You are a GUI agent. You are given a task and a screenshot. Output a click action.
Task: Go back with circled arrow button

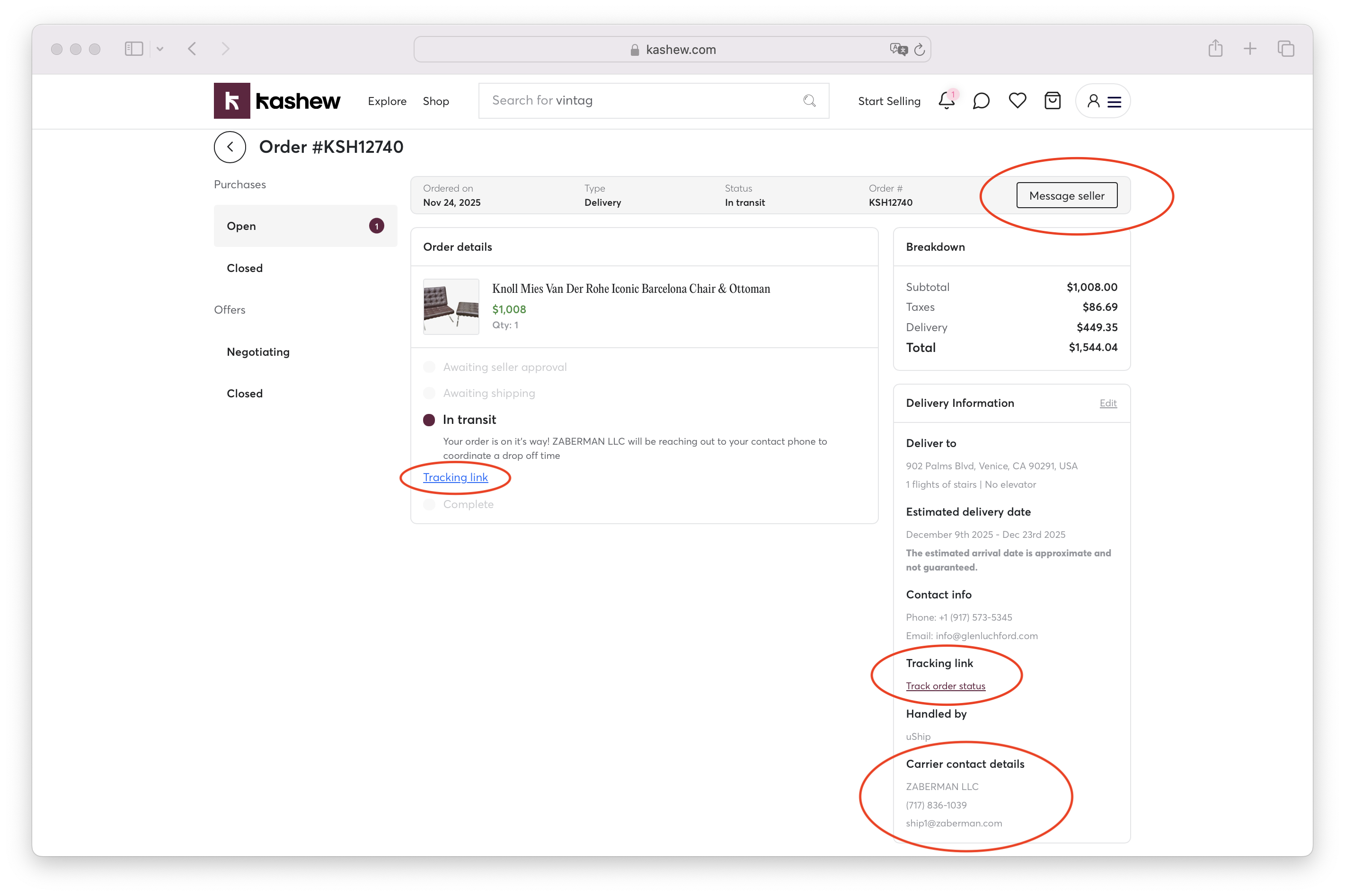(x=230, y=147)
